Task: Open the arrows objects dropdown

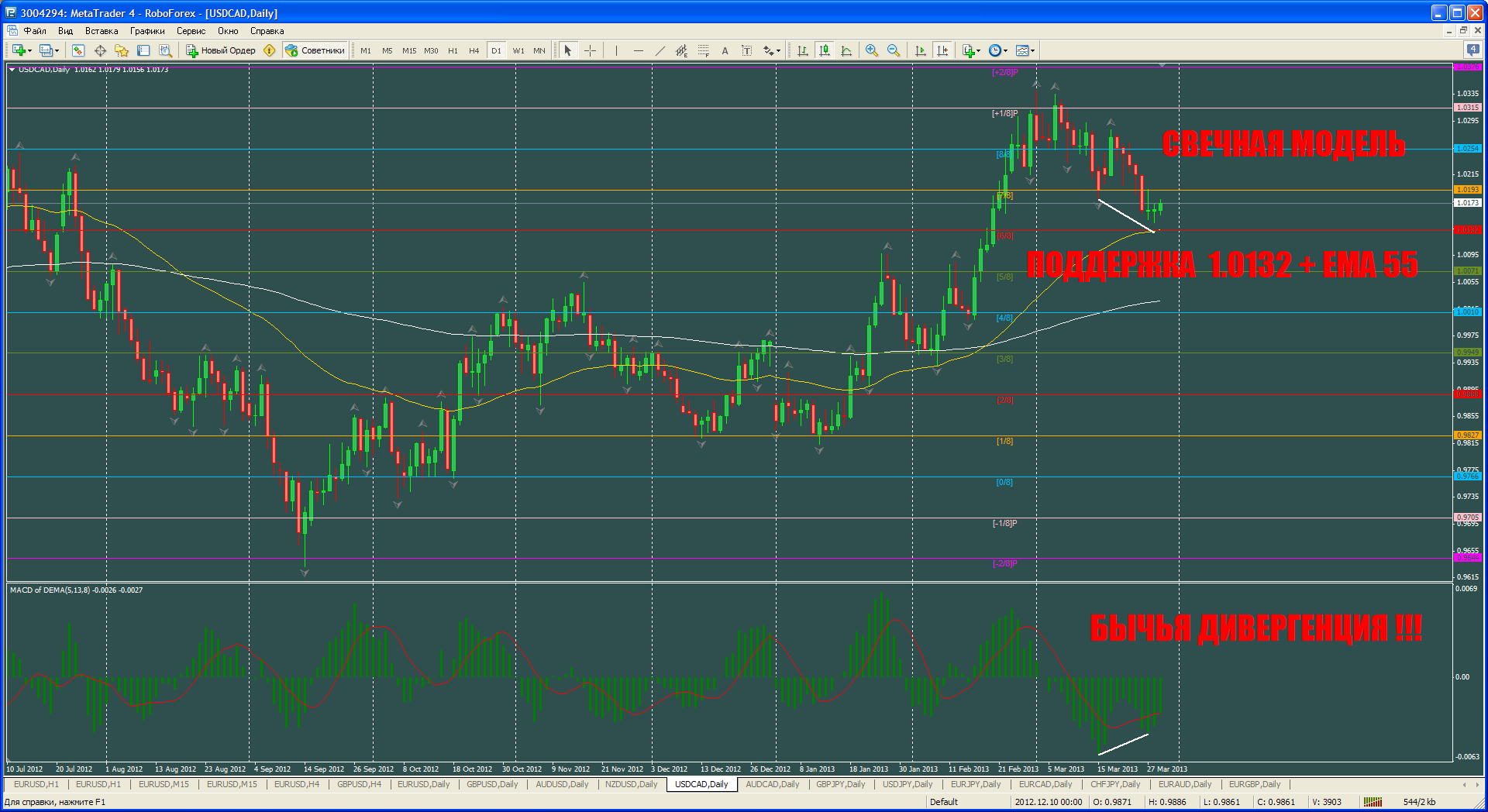Action: (x=771, y=50)
